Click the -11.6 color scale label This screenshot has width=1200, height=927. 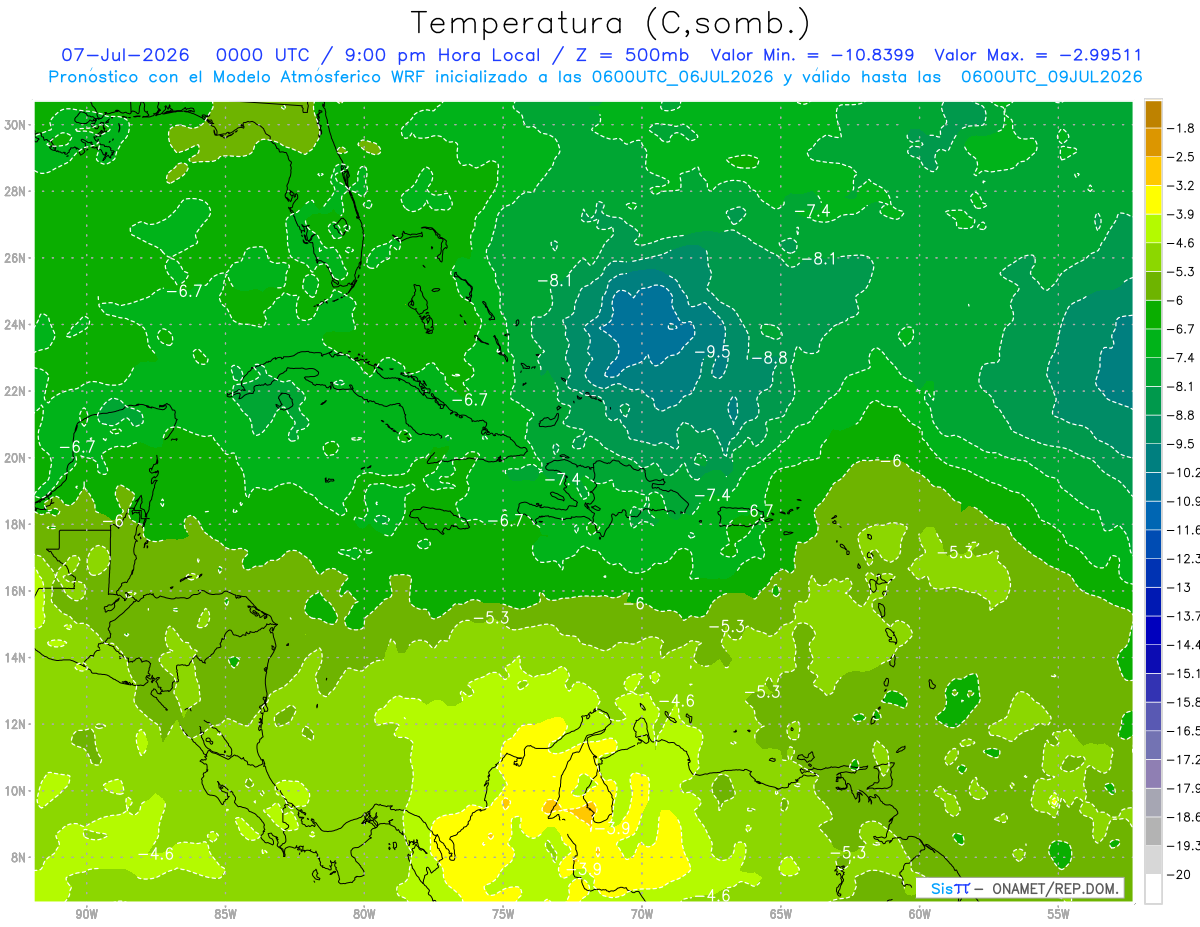tap(1182, 529)
